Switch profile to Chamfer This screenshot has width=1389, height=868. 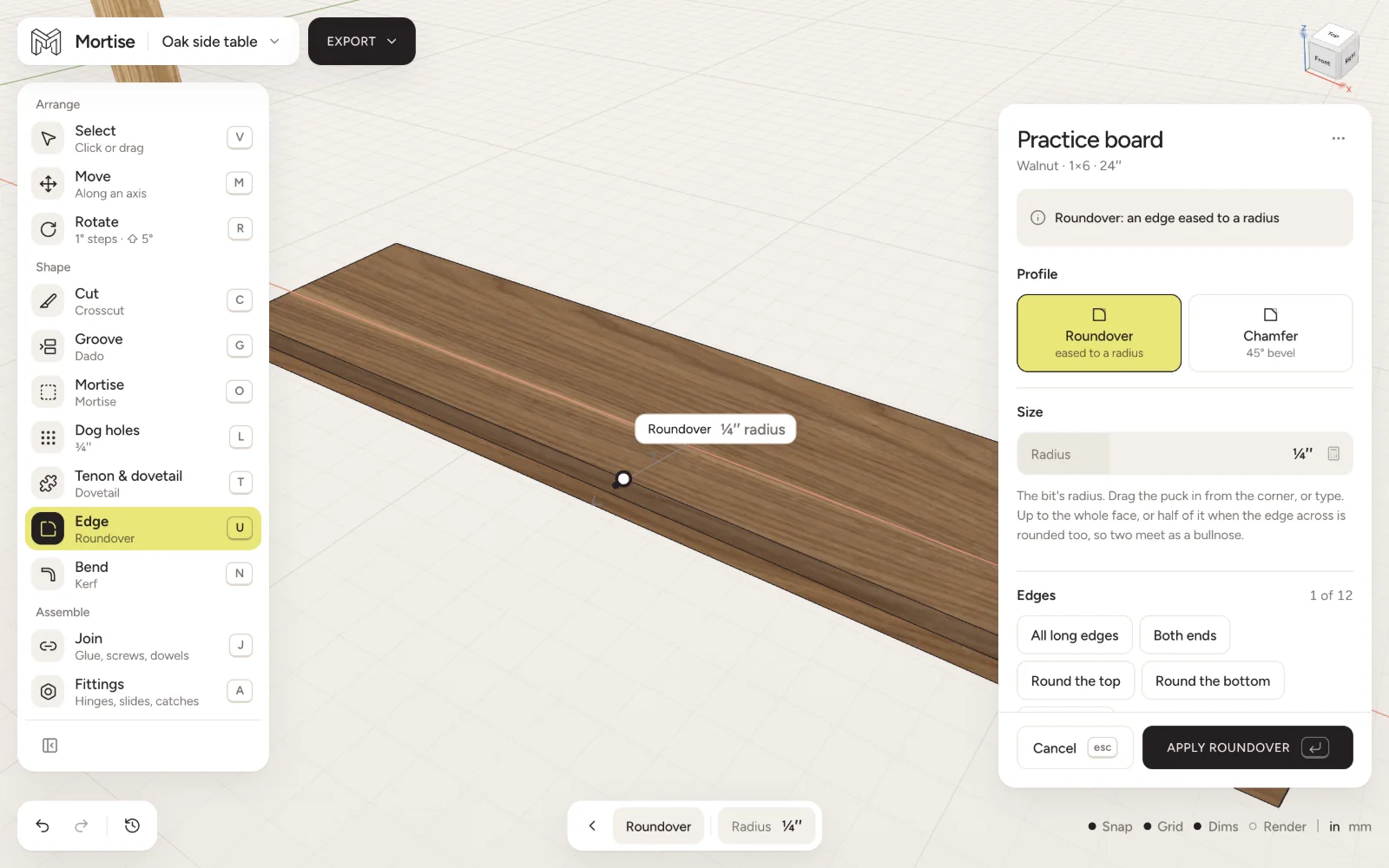(x=1270, y=333)
